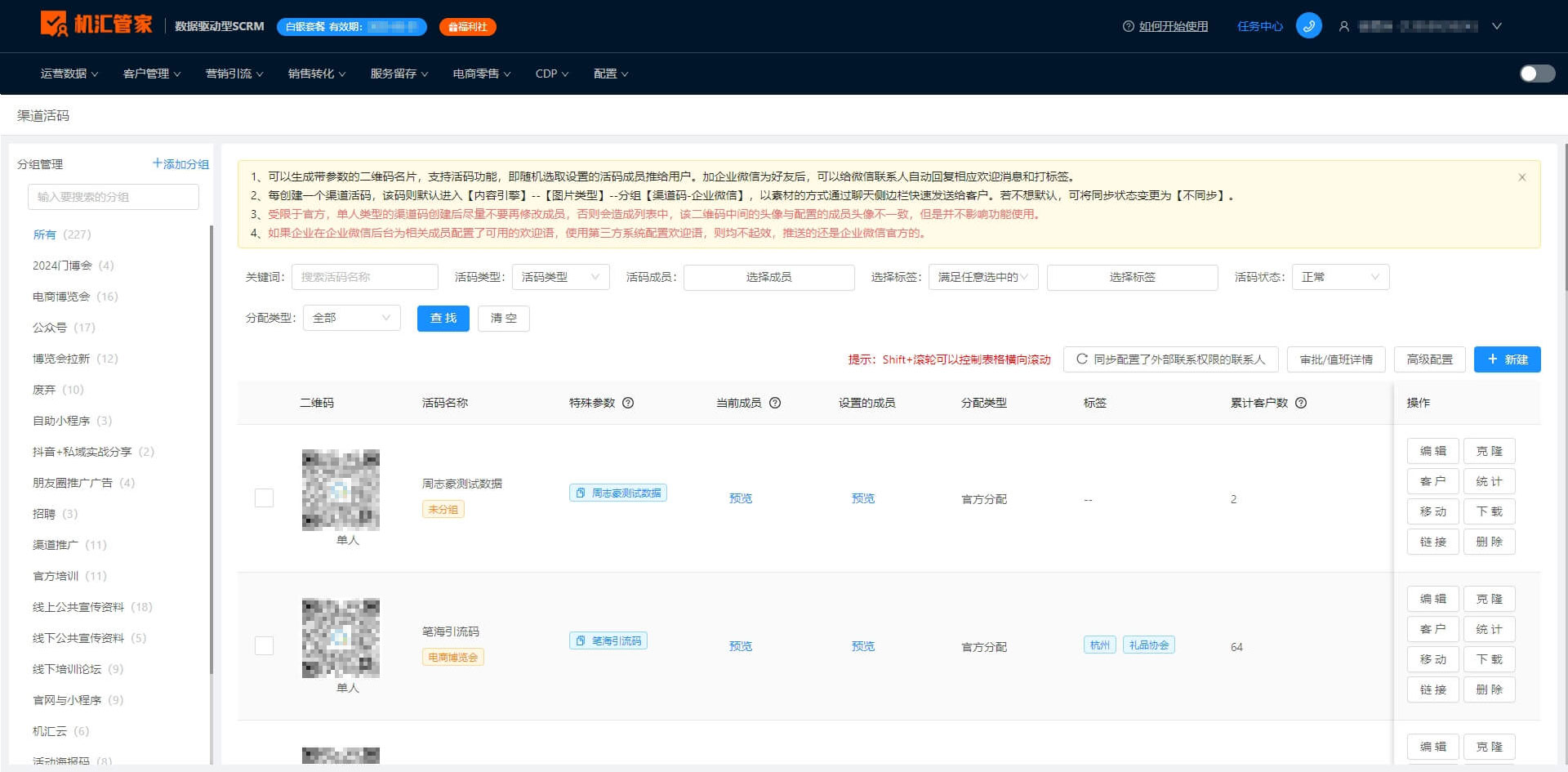
Task: Click the 新建 button
Action: (1507, 359)
